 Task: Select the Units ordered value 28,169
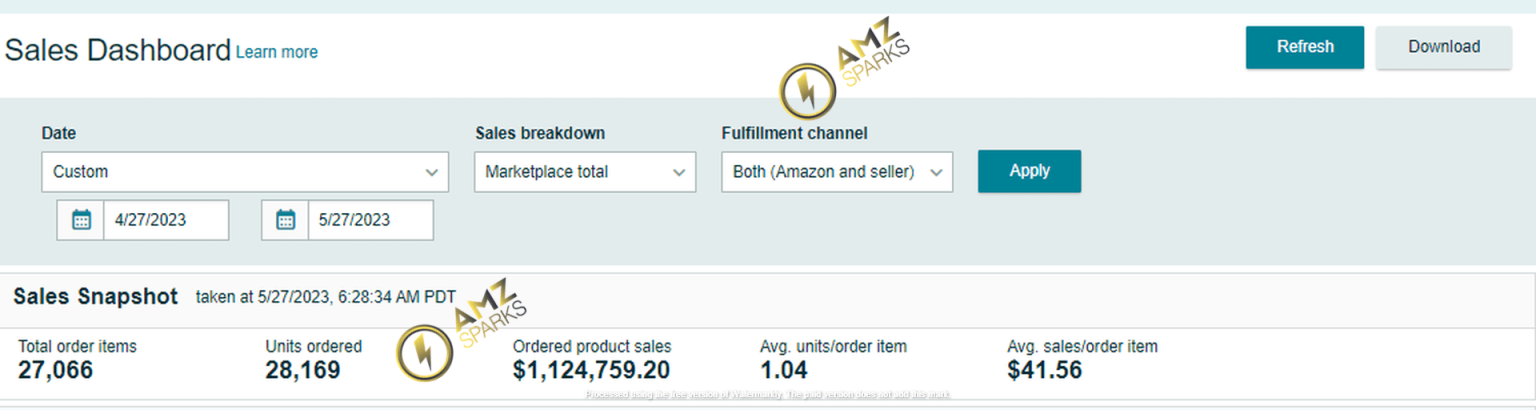click(x=303, y=370)
